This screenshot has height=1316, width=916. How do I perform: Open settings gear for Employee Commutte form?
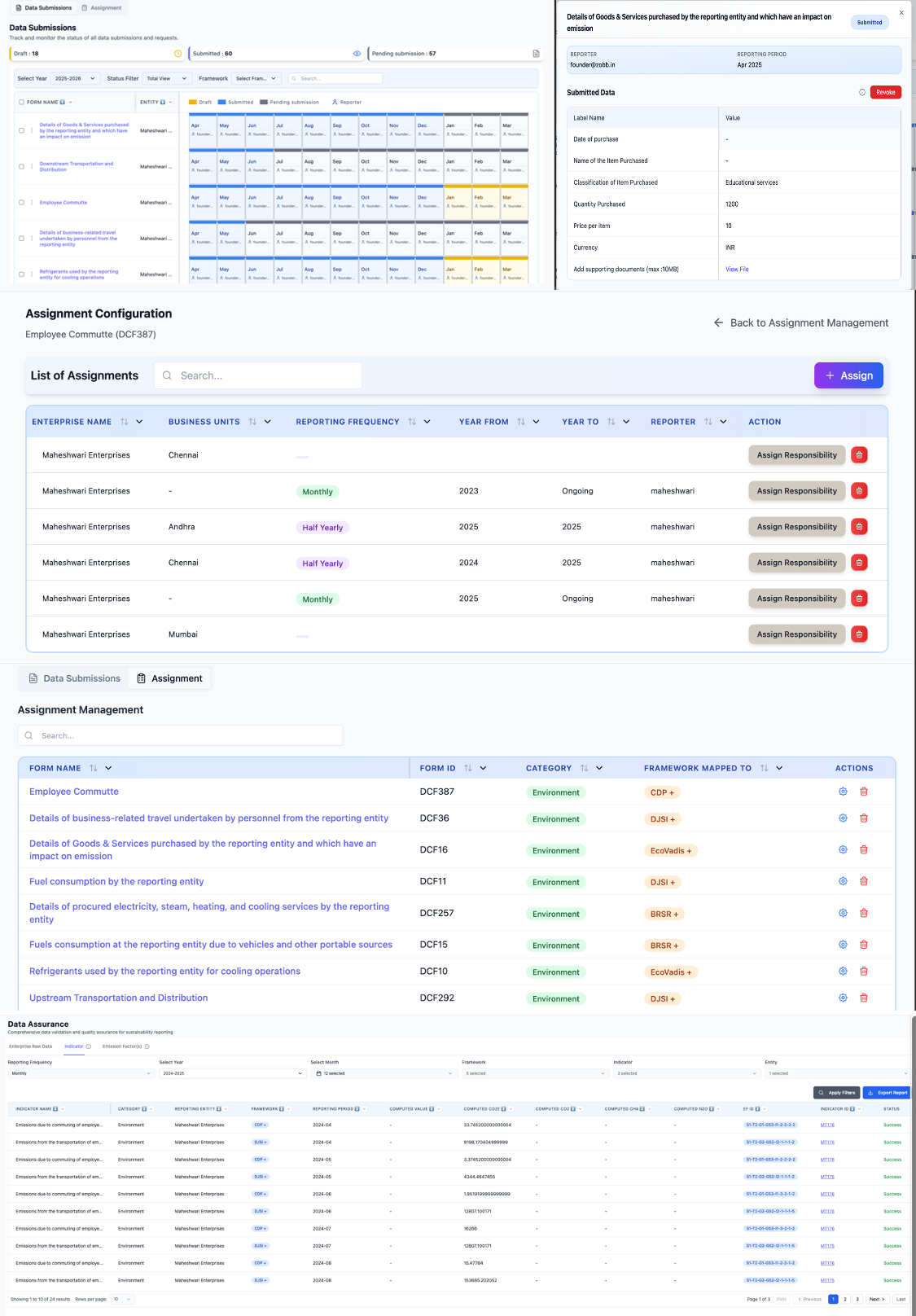click(x=843, y=792)
